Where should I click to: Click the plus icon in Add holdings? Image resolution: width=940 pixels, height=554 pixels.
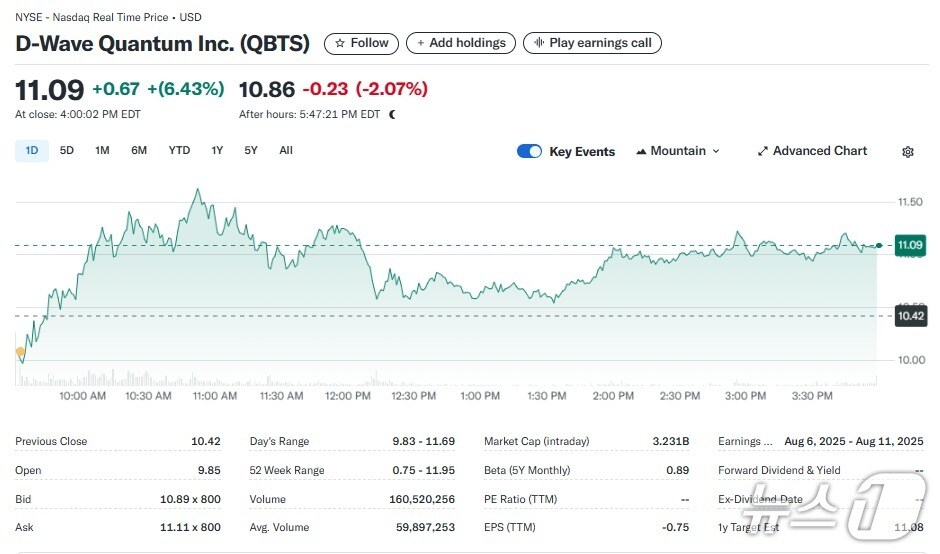(x=421, y=43)
